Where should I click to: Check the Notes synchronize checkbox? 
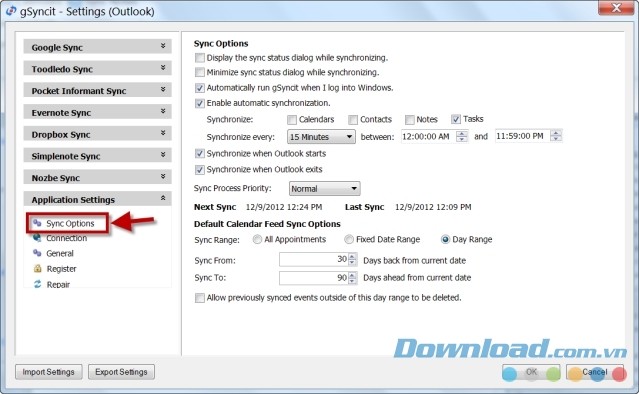point(410,119)
